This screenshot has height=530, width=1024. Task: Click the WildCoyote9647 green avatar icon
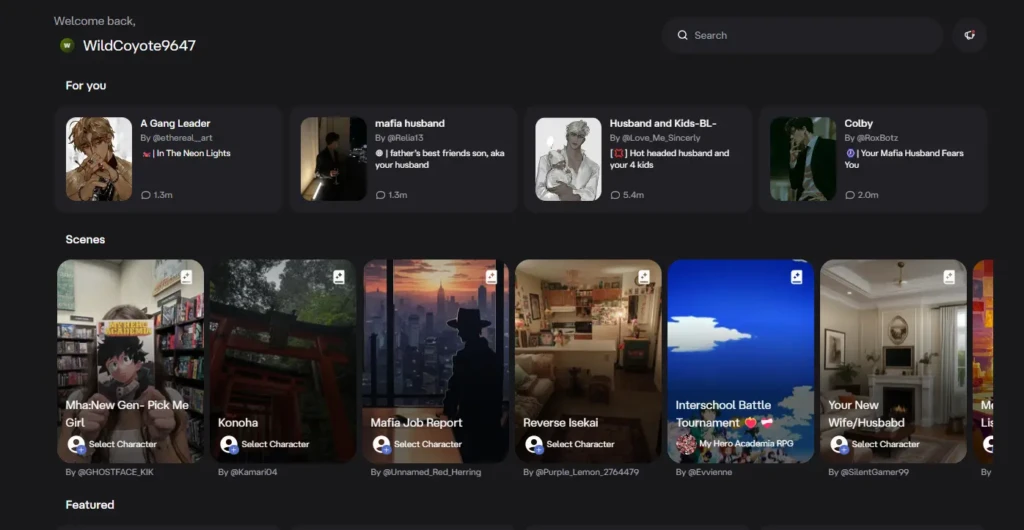[67, 45]
